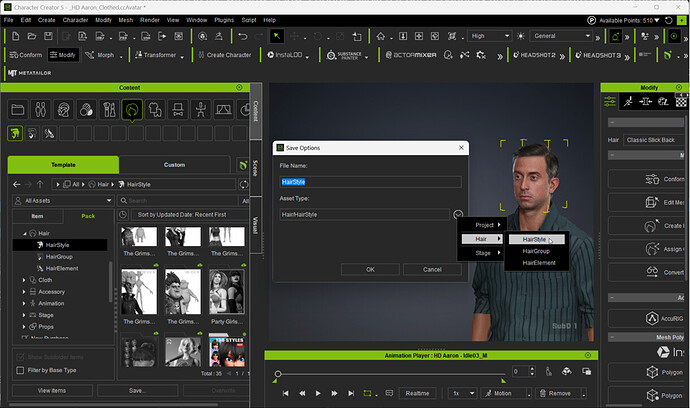Open the All Assets dropdown

pos(63,201)
